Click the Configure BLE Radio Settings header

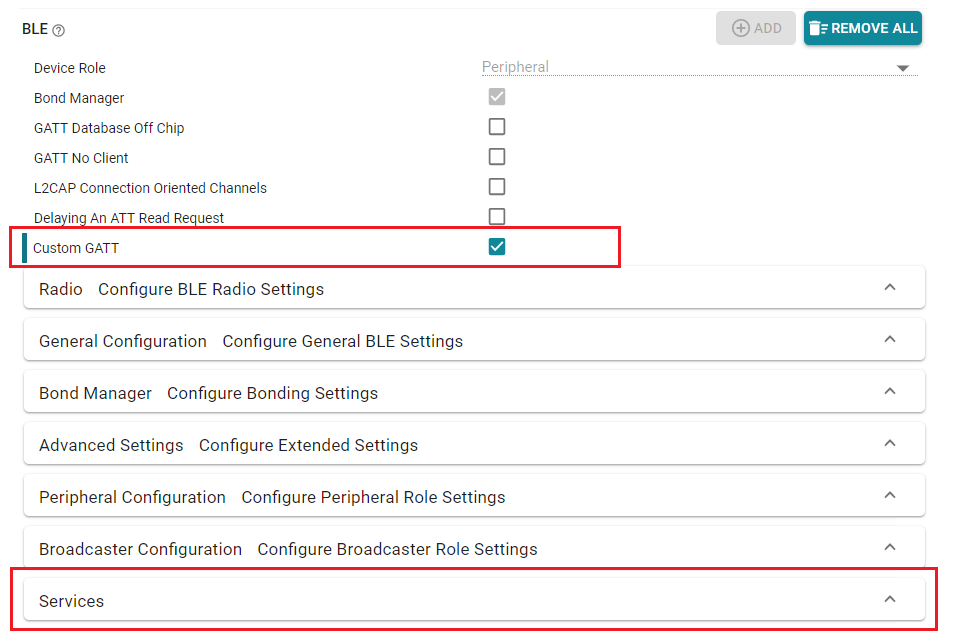click(x=211, y=289)
